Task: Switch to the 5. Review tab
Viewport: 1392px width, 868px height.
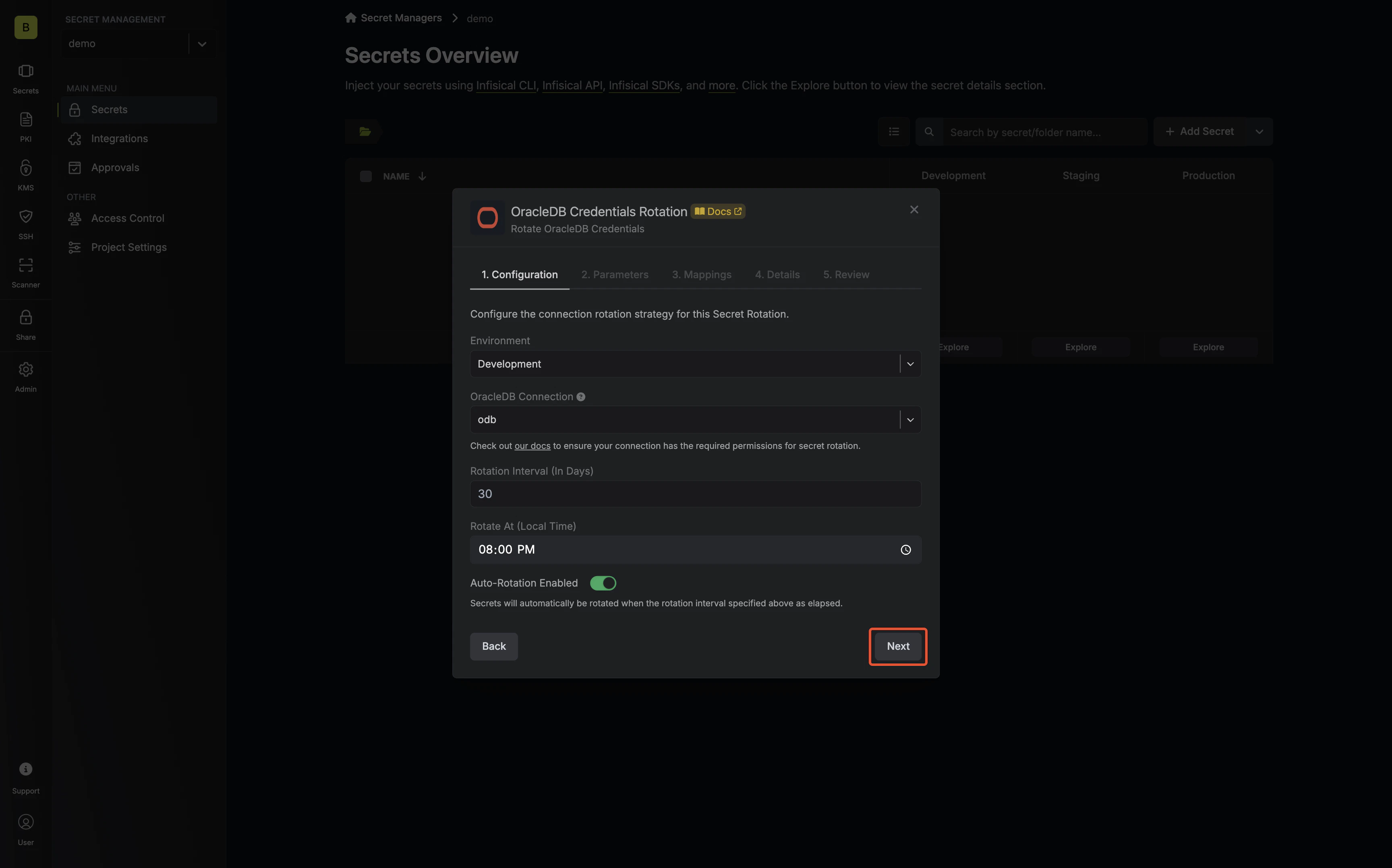Action: coord(846,275)
